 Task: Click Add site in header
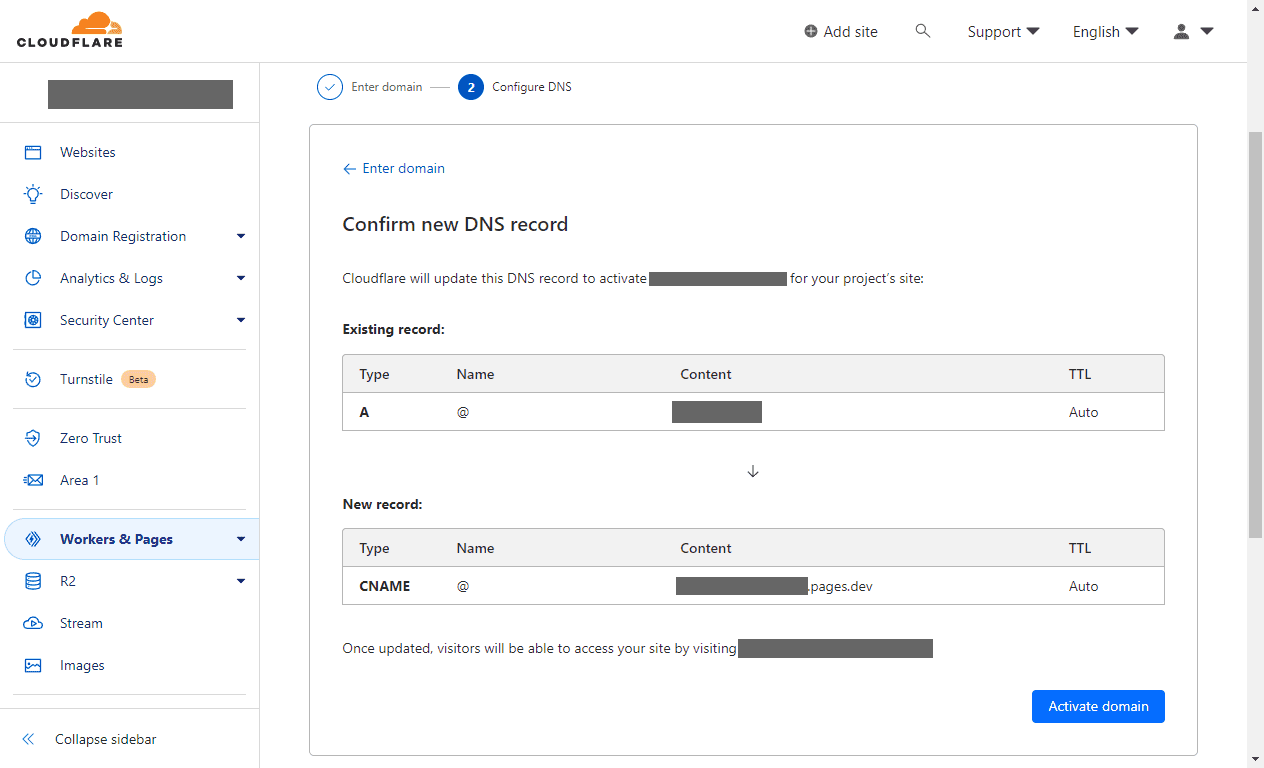click(841, 32)
